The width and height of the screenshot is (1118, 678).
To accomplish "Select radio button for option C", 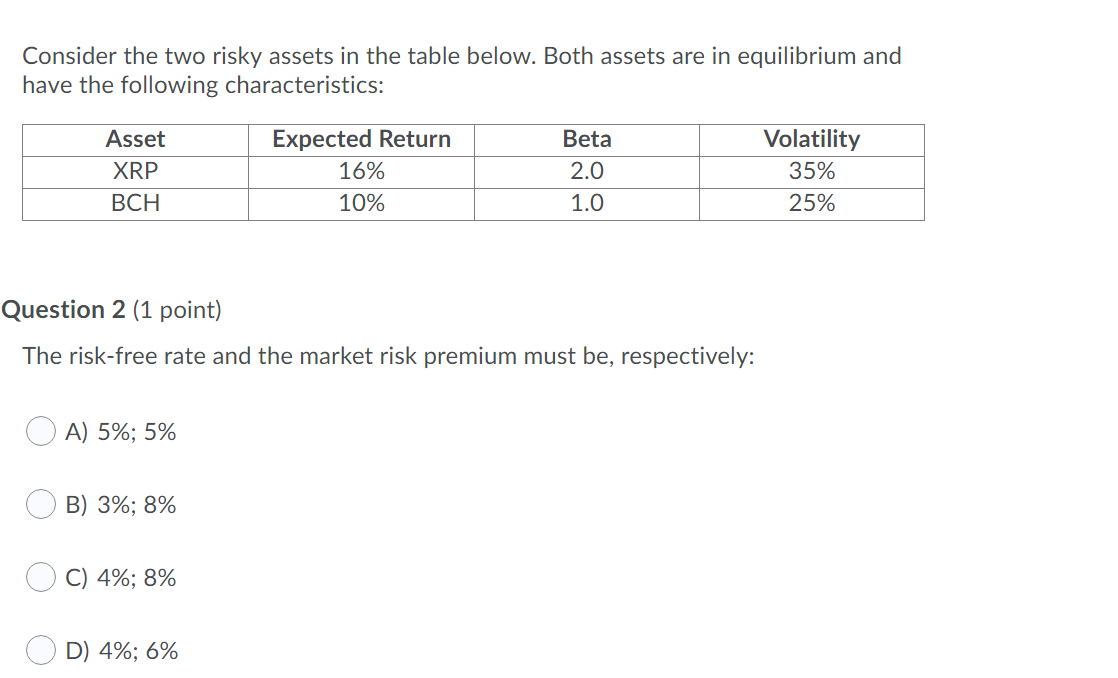I will (41, 577).
